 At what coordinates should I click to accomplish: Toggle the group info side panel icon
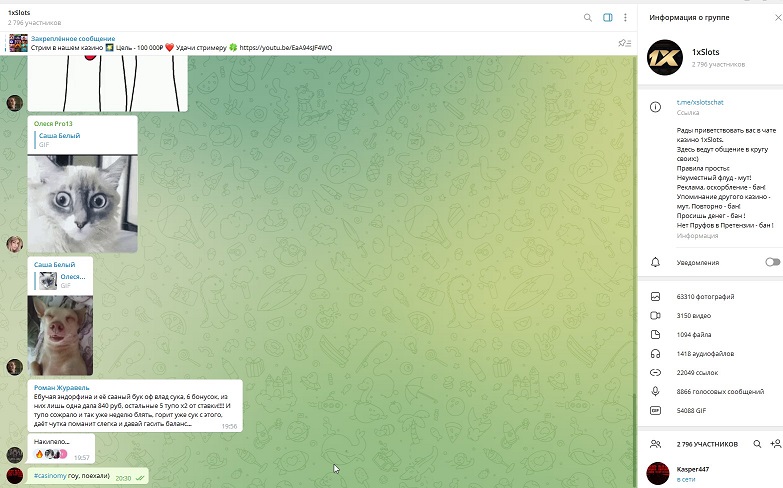pos(607,17)
